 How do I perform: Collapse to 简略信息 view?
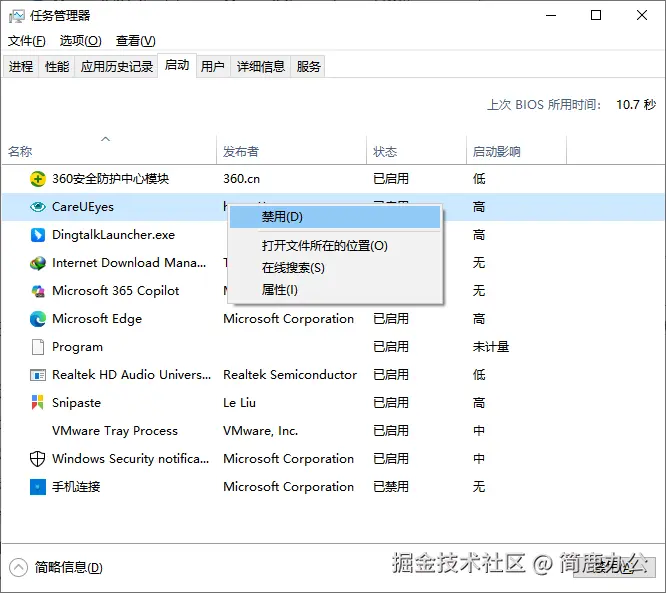tap(56, 568)
